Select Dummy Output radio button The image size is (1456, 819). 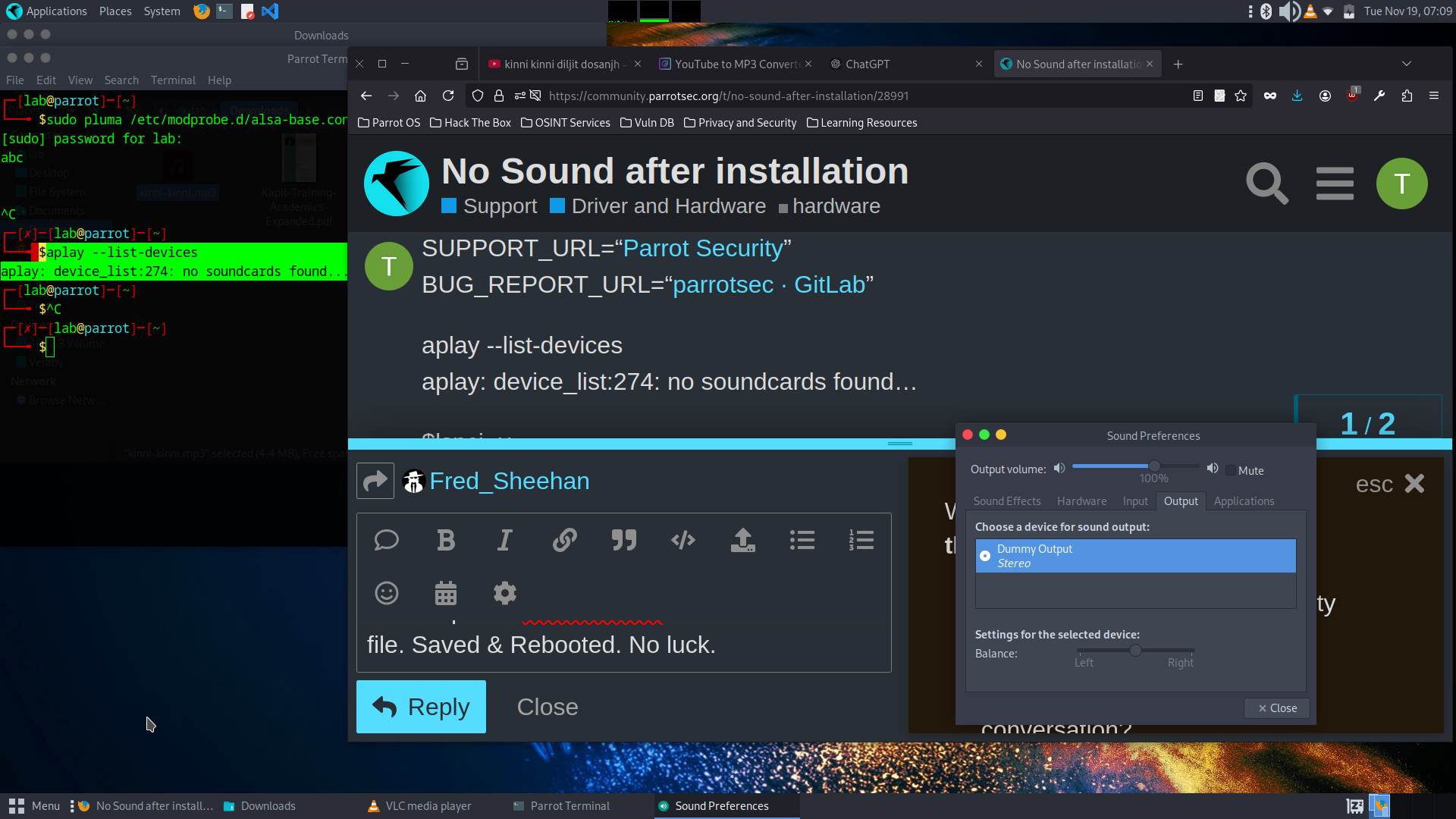pos(985,556)
